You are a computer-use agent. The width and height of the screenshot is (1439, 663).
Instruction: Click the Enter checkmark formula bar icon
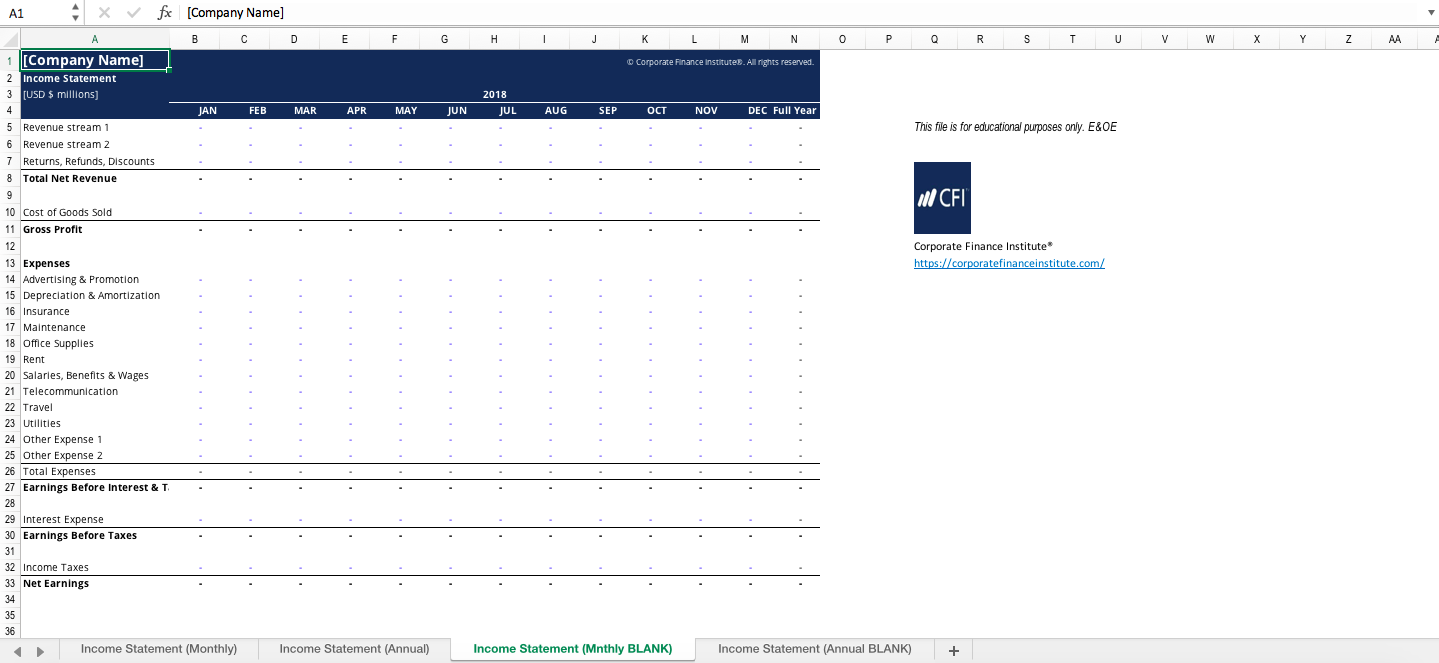coord(134,13)
